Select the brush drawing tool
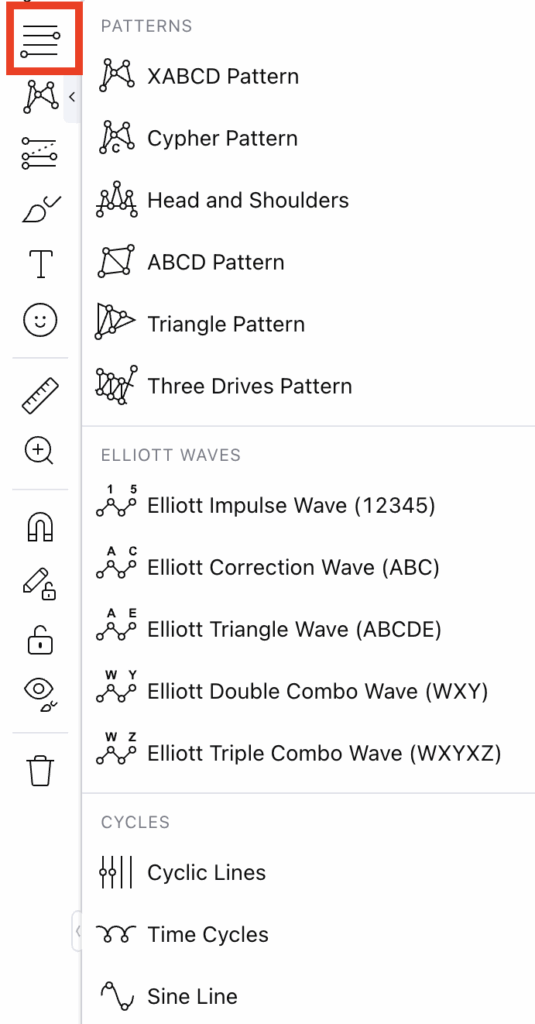The height and width of the screenshot is (1024, 535). tap(41, 209)
